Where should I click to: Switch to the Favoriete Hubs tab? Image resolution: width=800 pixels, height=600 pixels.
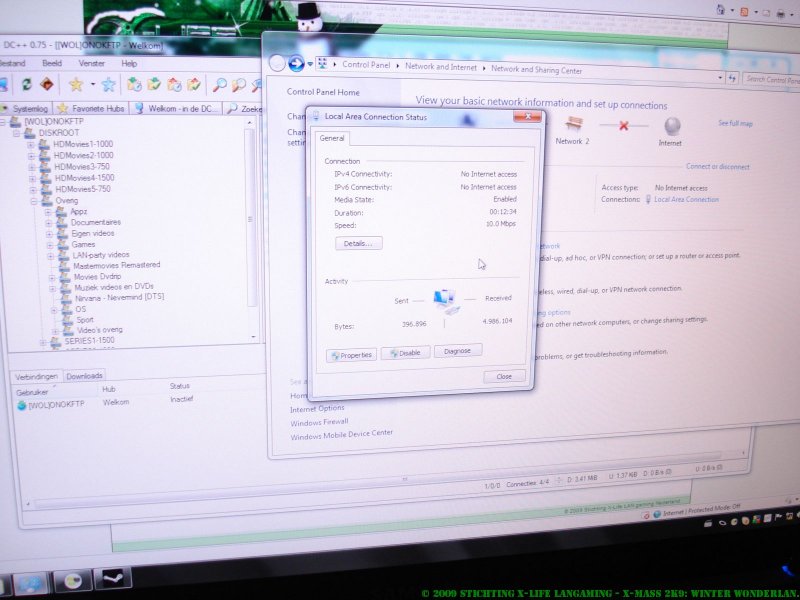[92, 109]
